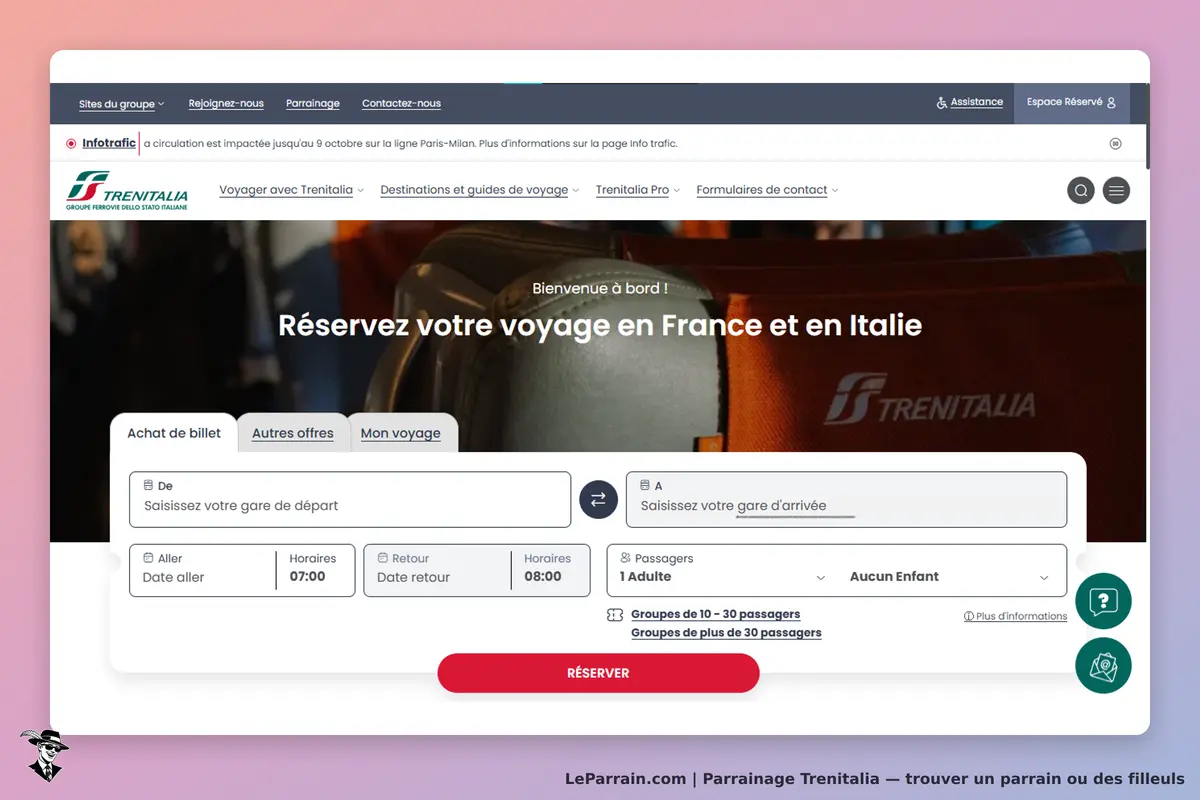Switch to Autres offres tab

(x=293, y=433)
